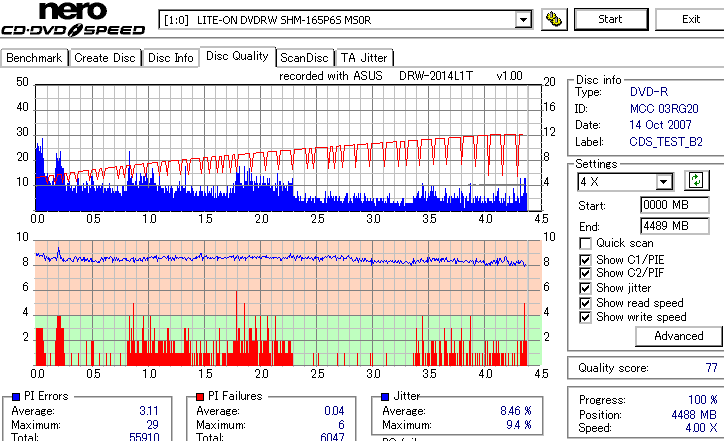Open the Create Disc tab
The width and height of the screenshot is (724, 441).
105,58
